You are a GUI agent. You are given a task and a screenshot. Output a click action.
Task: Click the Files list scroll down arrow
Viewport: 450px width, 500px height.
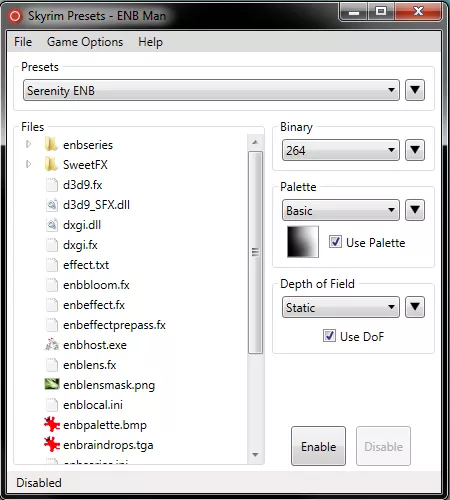click(x=255, y=455)
